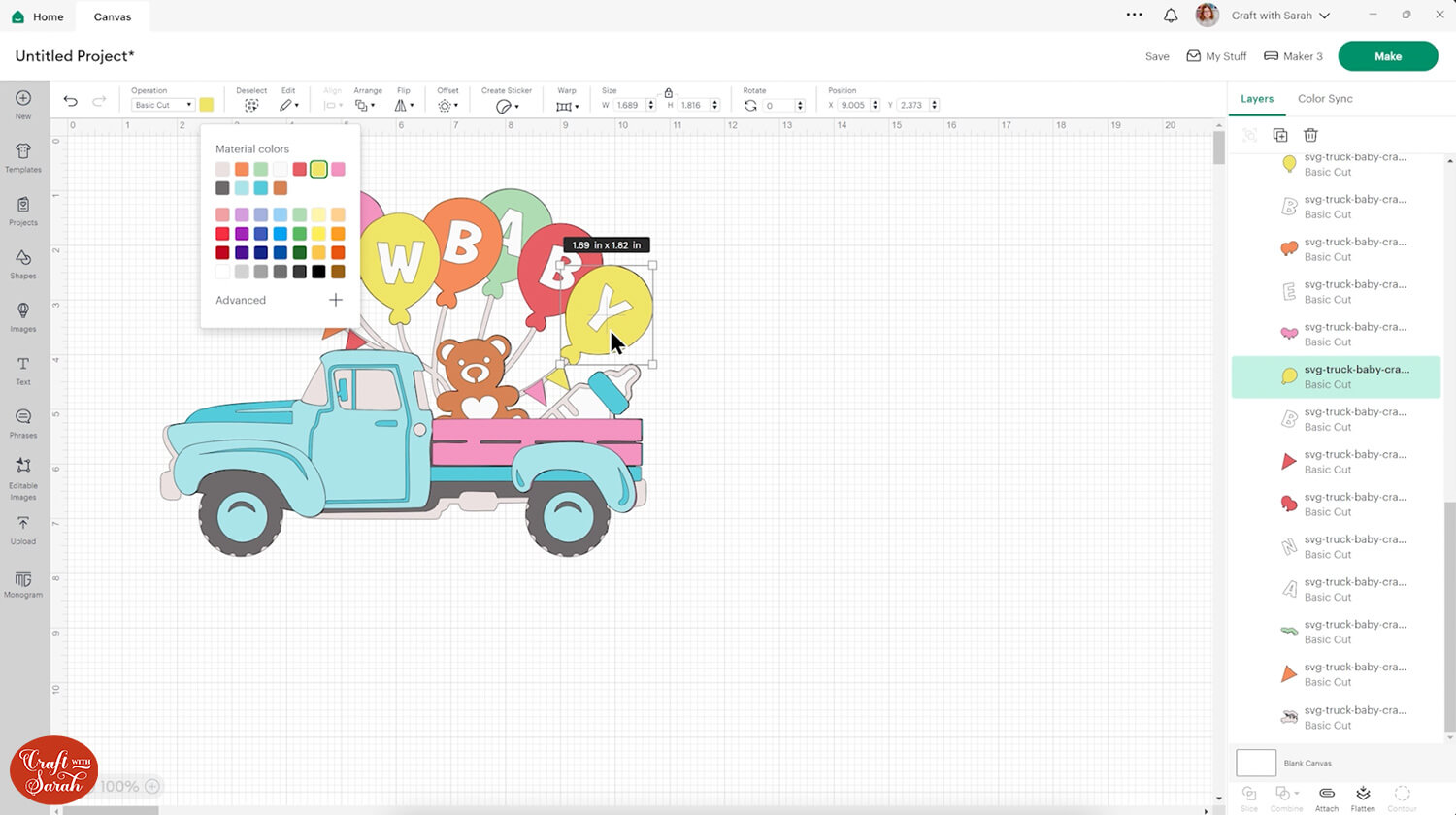Duplicate layer using the duplicate icon
1456x815 pixels.
[1280, 135]
